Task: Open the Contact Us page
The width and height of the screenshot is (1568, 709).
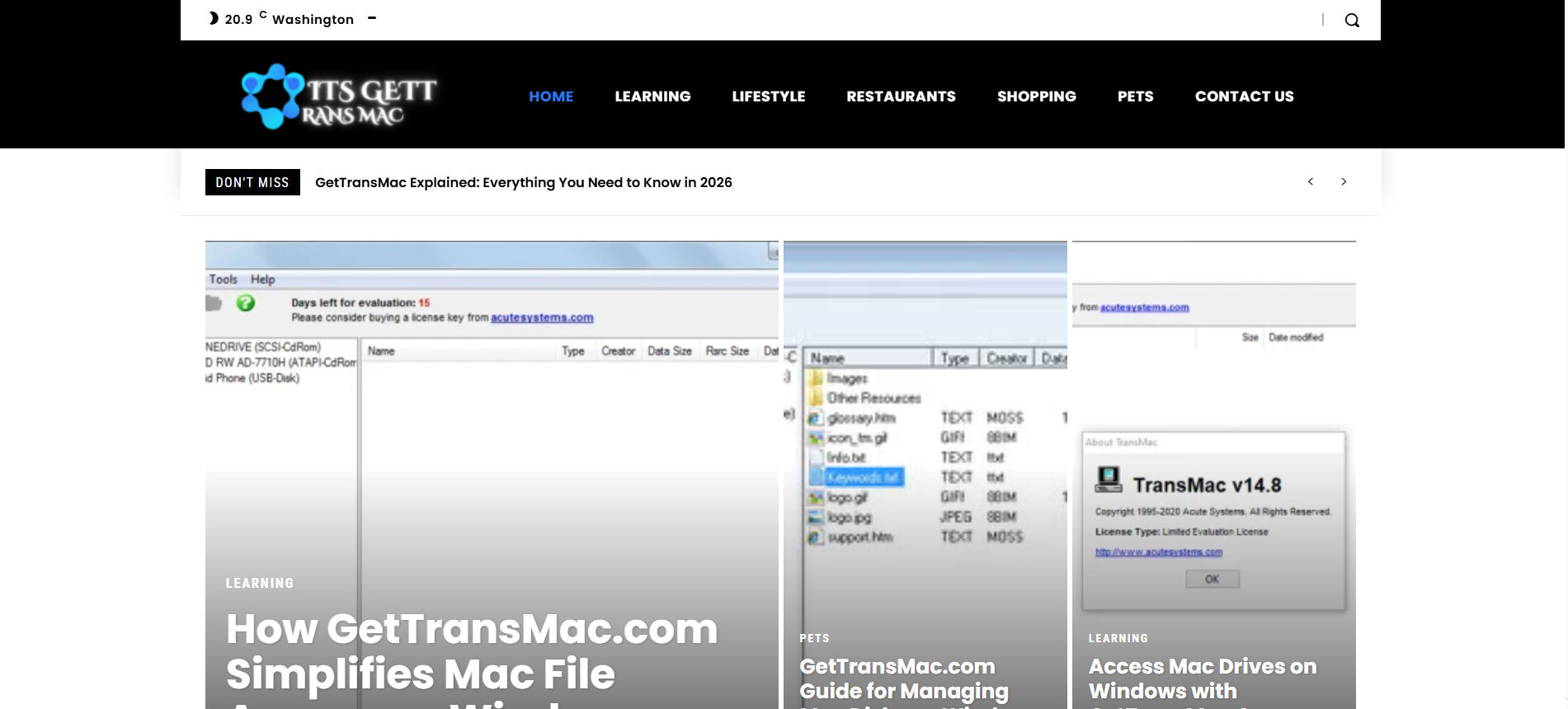Action: click(x=1245, y=96)
